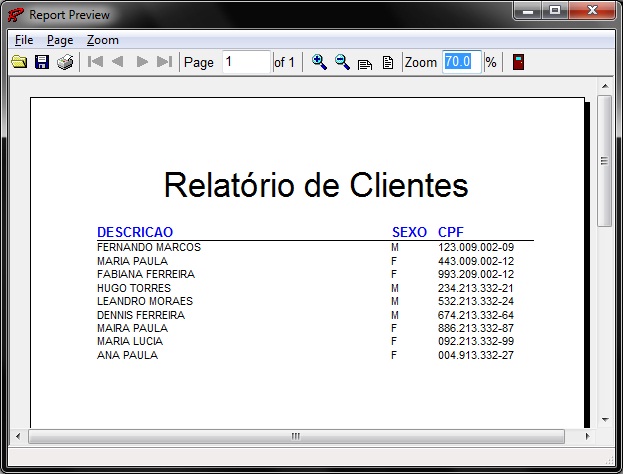Click the Zoom in magnifier icon
This screenshot has width=623, height=474.
[319, 62]
